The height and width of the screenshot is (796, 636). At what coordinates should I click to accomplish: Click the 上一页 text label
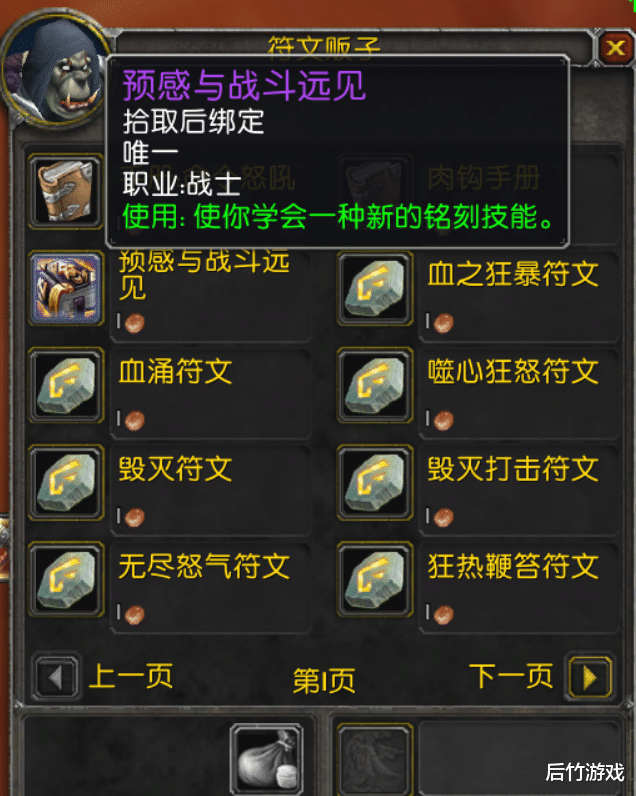coord(131,676)
